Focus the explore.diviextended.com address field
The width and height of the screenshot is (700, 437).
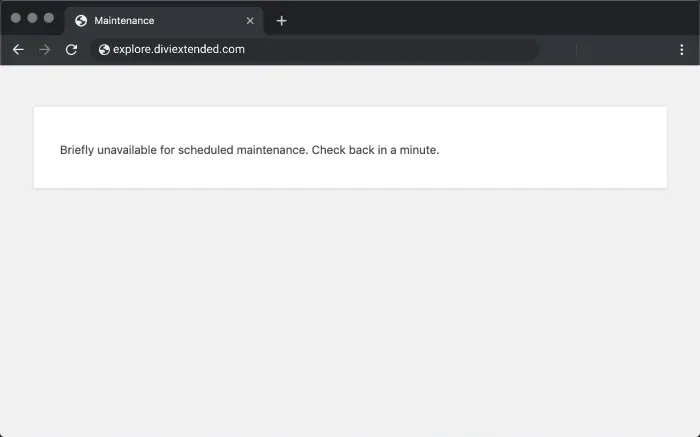315,50
